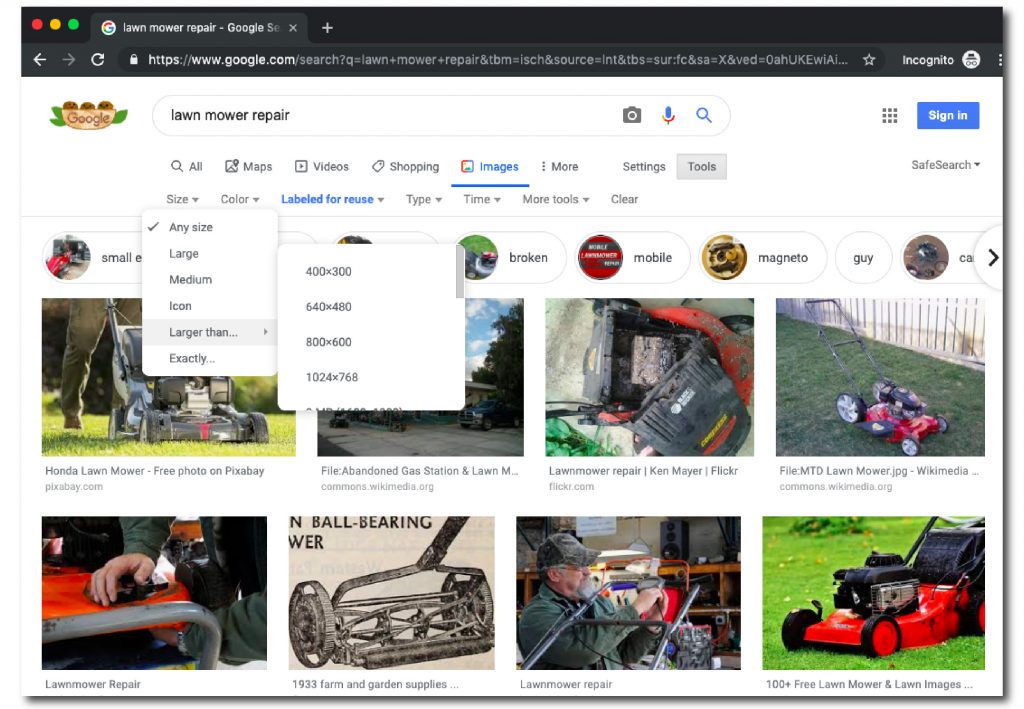Image resolution: width=1024 pixels, height=709 pixels.
Task: Switch to the All results tab
Action: pos(187,166)
